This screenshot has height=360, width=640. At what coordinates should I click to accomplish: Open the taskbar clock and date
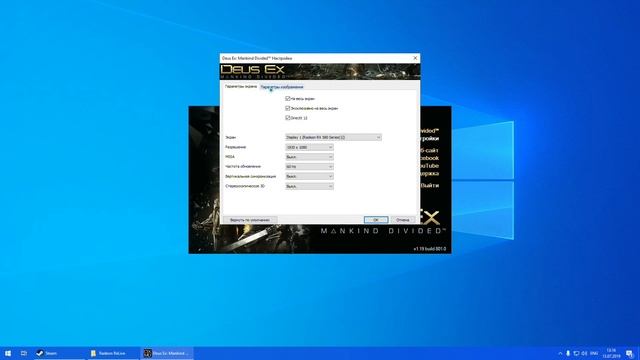tap(611, 353)
